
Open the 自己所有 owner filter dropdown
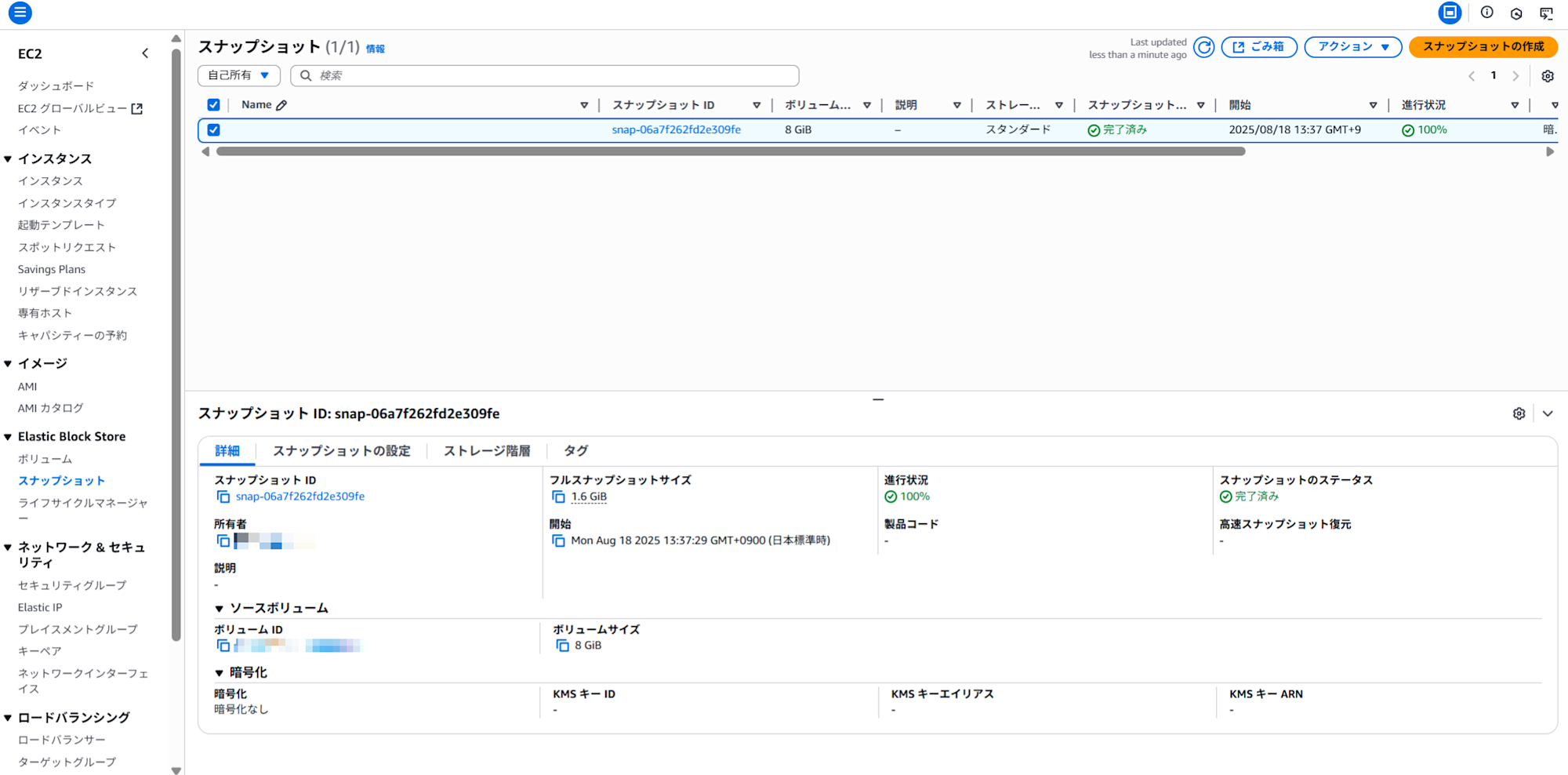pyautogui.click(x=239, y=75)
